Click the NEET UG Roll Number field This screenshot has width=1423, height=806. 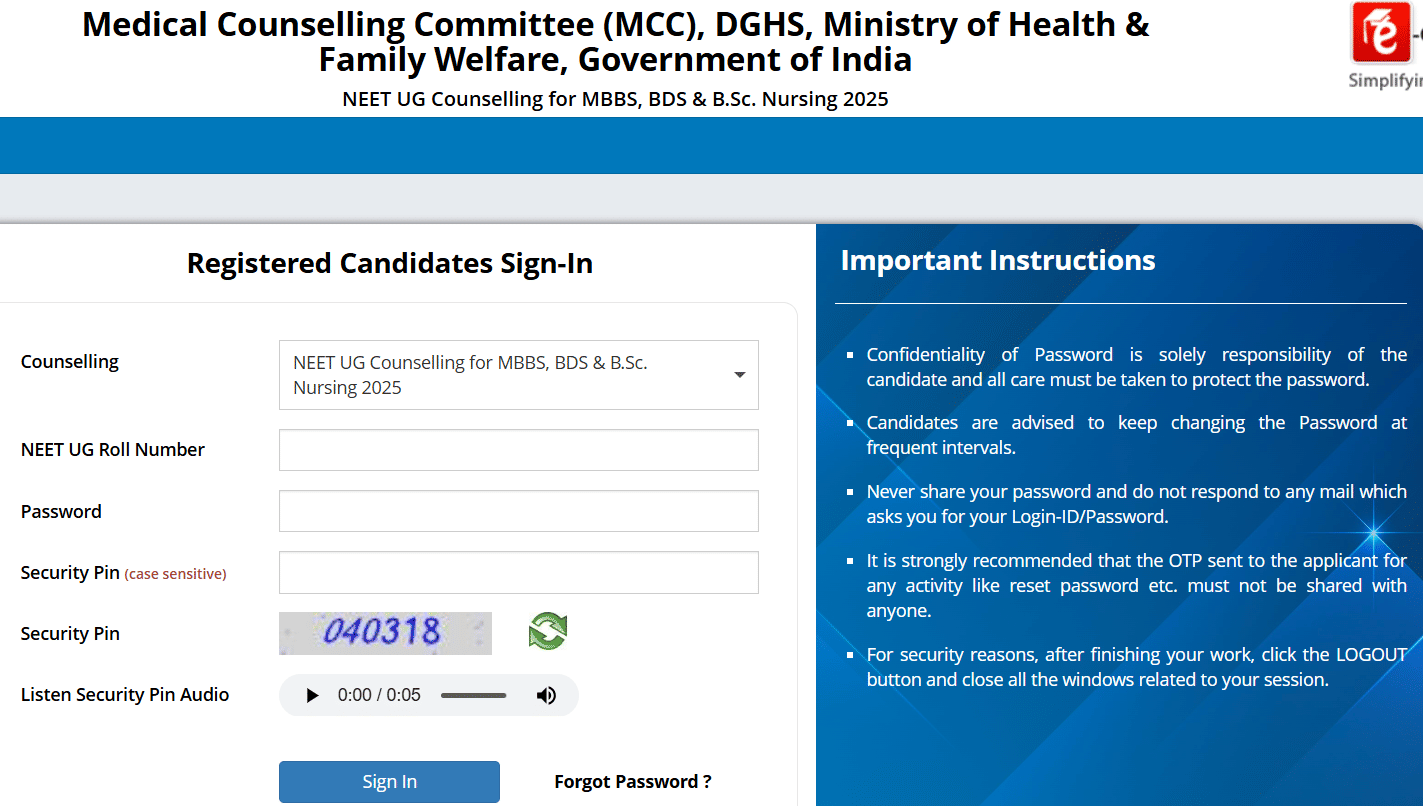pyautogui.click(x=518, y=450)
